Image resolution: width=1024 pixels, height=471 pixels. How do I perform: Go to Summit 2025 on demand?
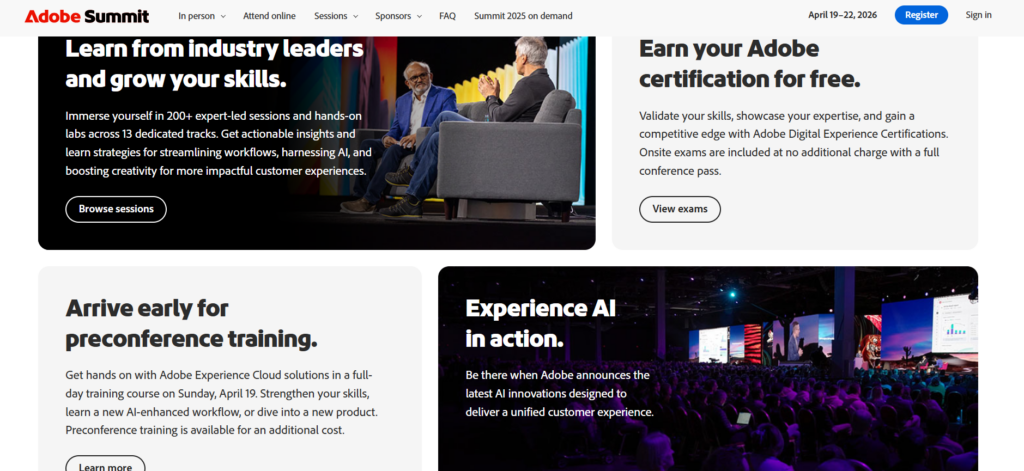click(x=523, y=16)
